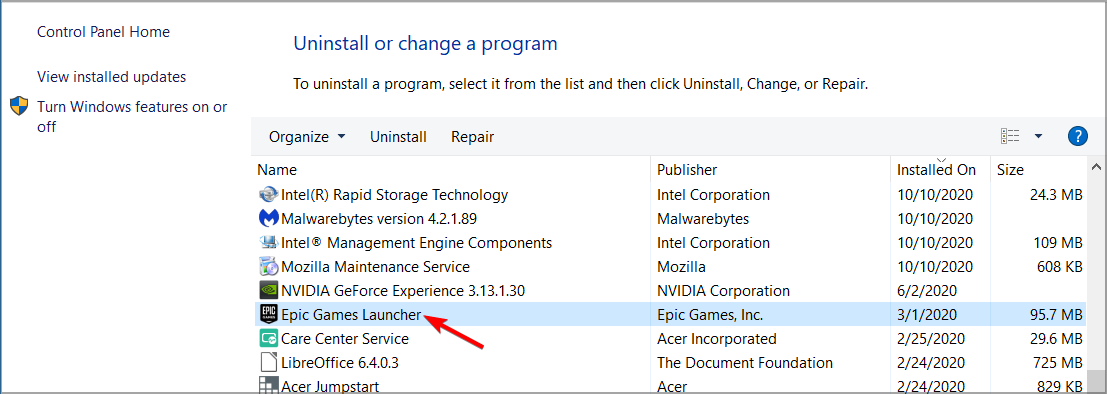Click Repair in the toolbar
The width and height of the screenshot is (1107, 394).
[x=472, y=137]
